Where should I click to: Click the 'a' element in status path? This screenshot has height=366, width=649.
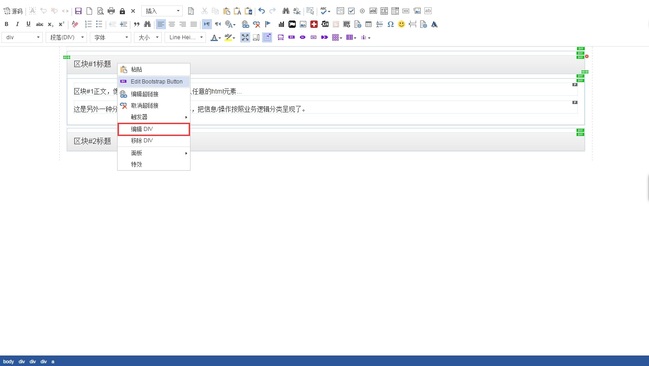click(x=53, y=361)
